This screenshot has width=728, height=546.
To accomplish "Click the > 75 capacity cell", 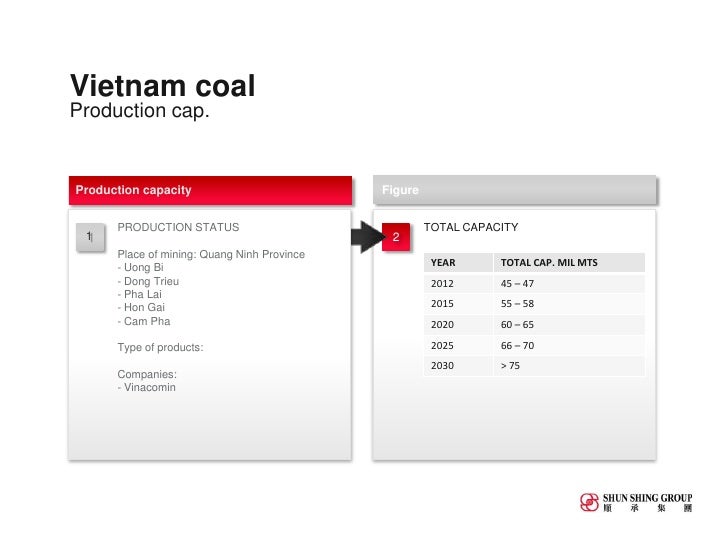I will [569, 366].
